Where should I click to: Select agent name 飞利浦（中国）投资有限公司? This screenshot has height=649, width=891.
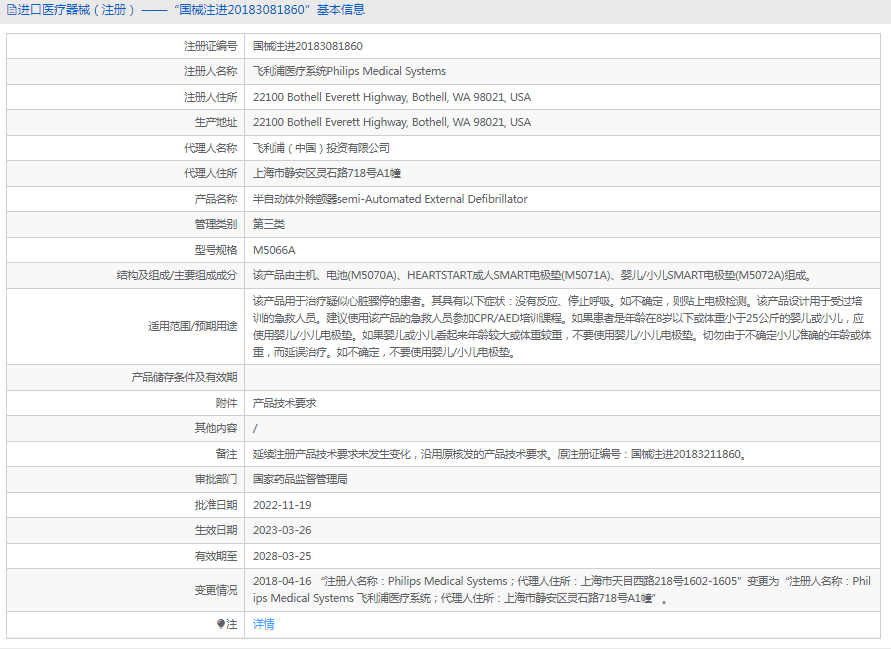click(x=321, y=148)
